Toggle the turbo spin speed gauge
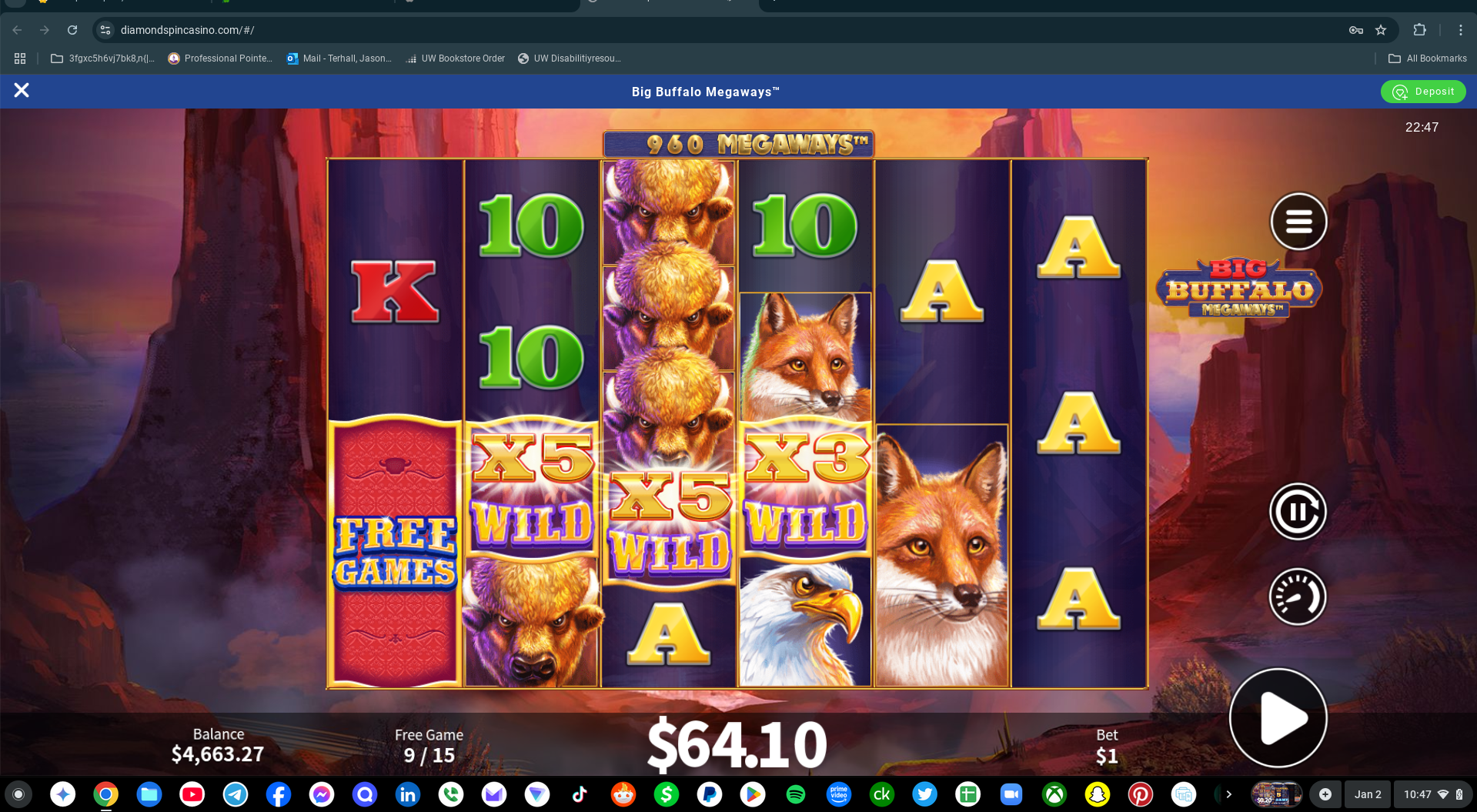This screenshot has width=1477, height=812. [x=1298, y=596]
